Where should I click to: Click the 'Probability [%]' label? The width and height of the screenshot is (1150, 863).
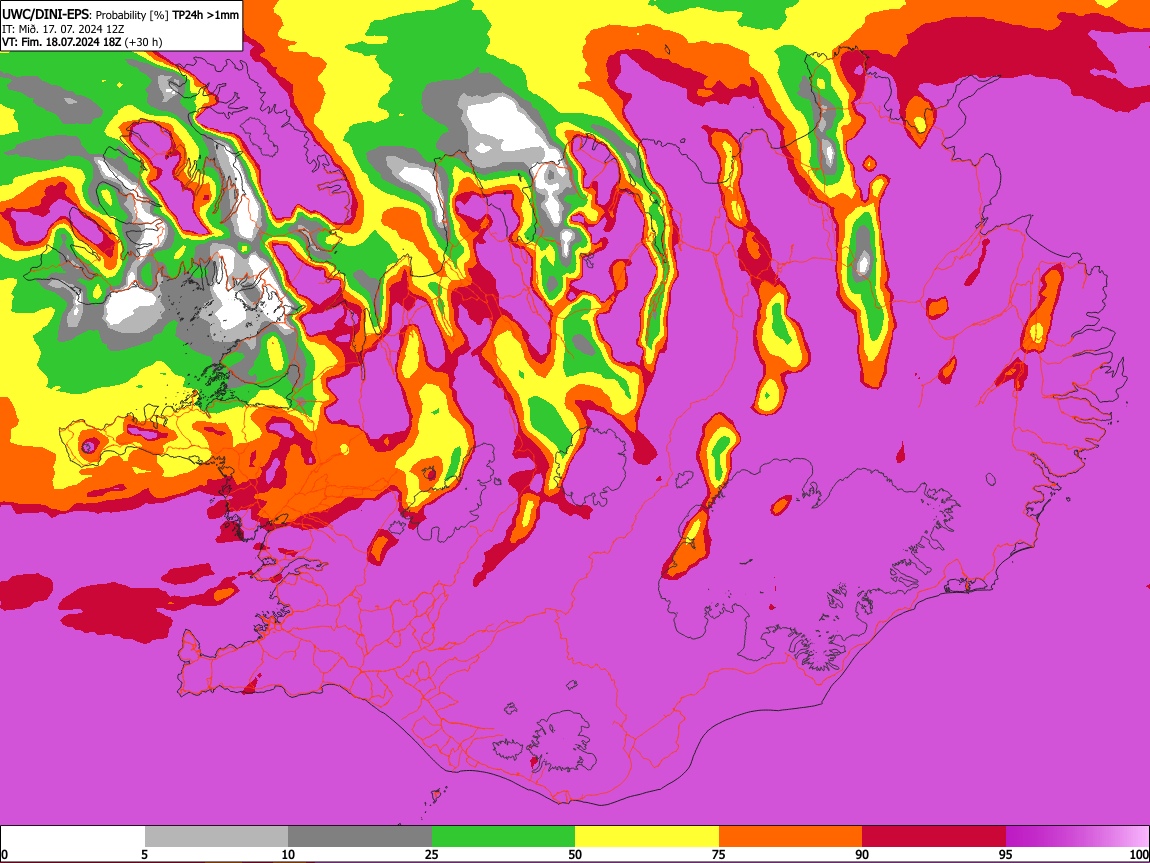pyautogui.click(x=132, y=15)
